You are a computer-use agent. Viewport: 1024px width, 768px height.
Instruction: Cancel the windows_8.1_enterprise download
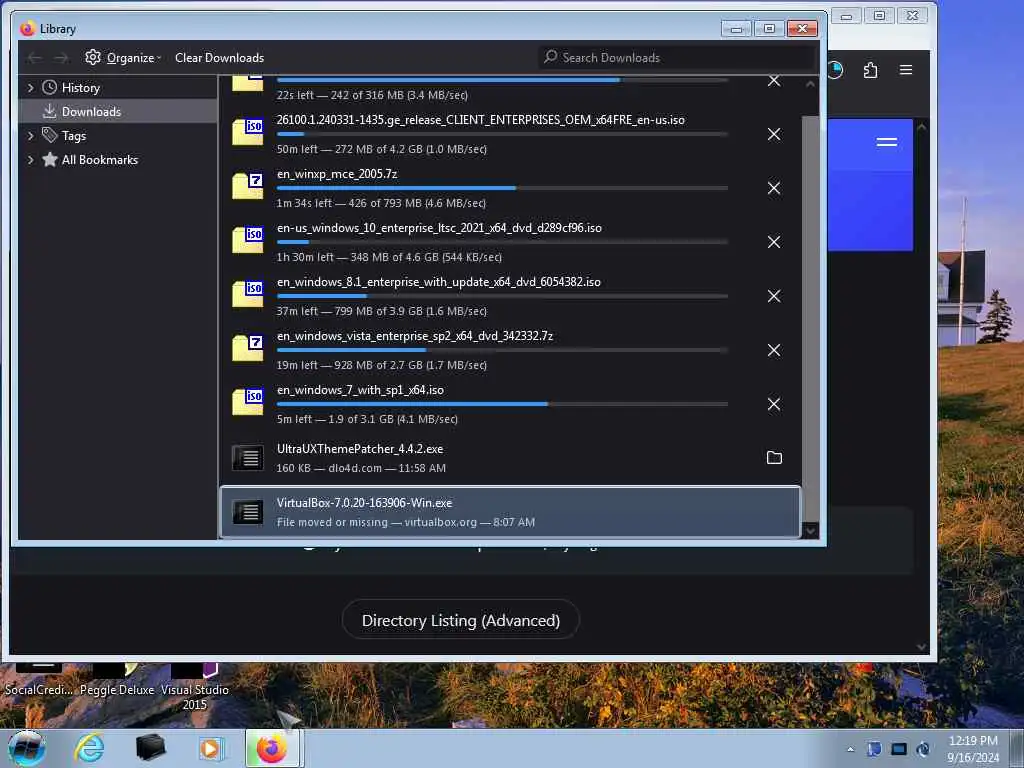tap(774, 296)
